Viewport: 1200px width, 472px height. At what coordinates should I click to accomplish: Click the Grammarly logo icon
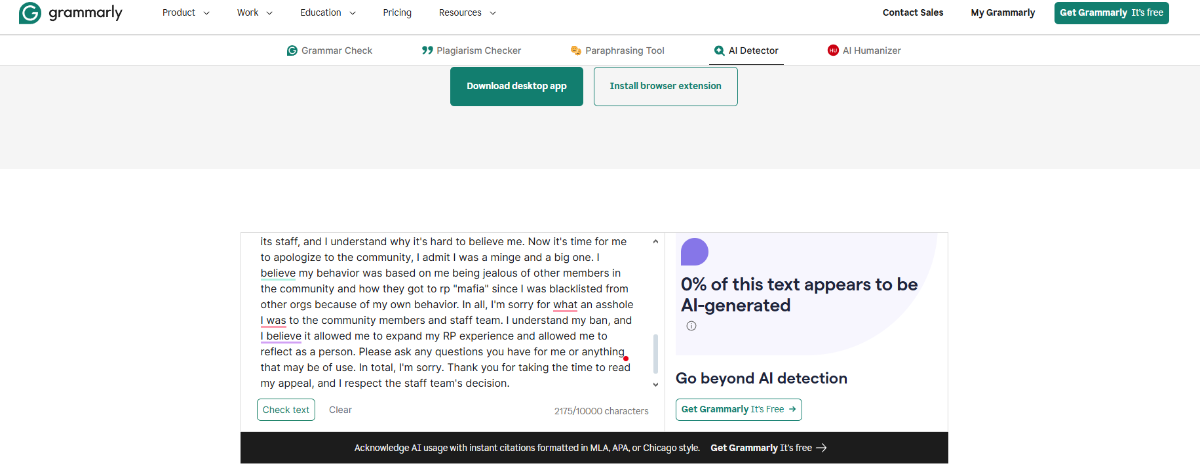pos(30,13)
